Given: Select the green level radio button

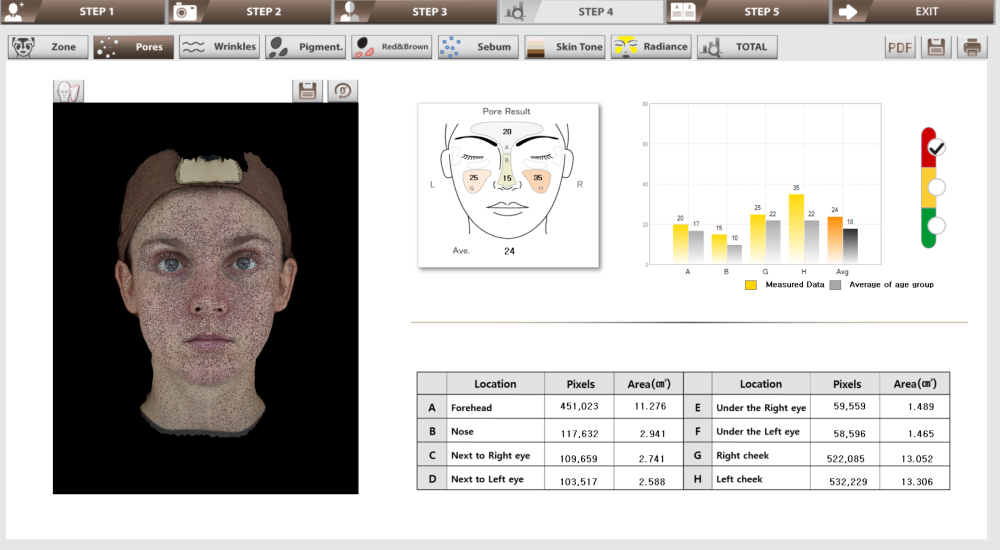Looking at the screenshot, I should (937, 225).
